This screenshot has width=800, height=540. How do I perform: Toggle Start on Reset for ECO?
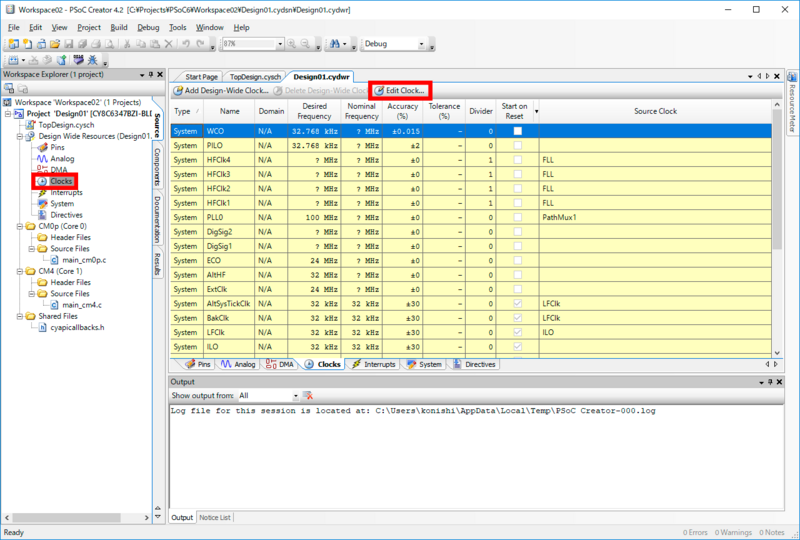[517, 260]
